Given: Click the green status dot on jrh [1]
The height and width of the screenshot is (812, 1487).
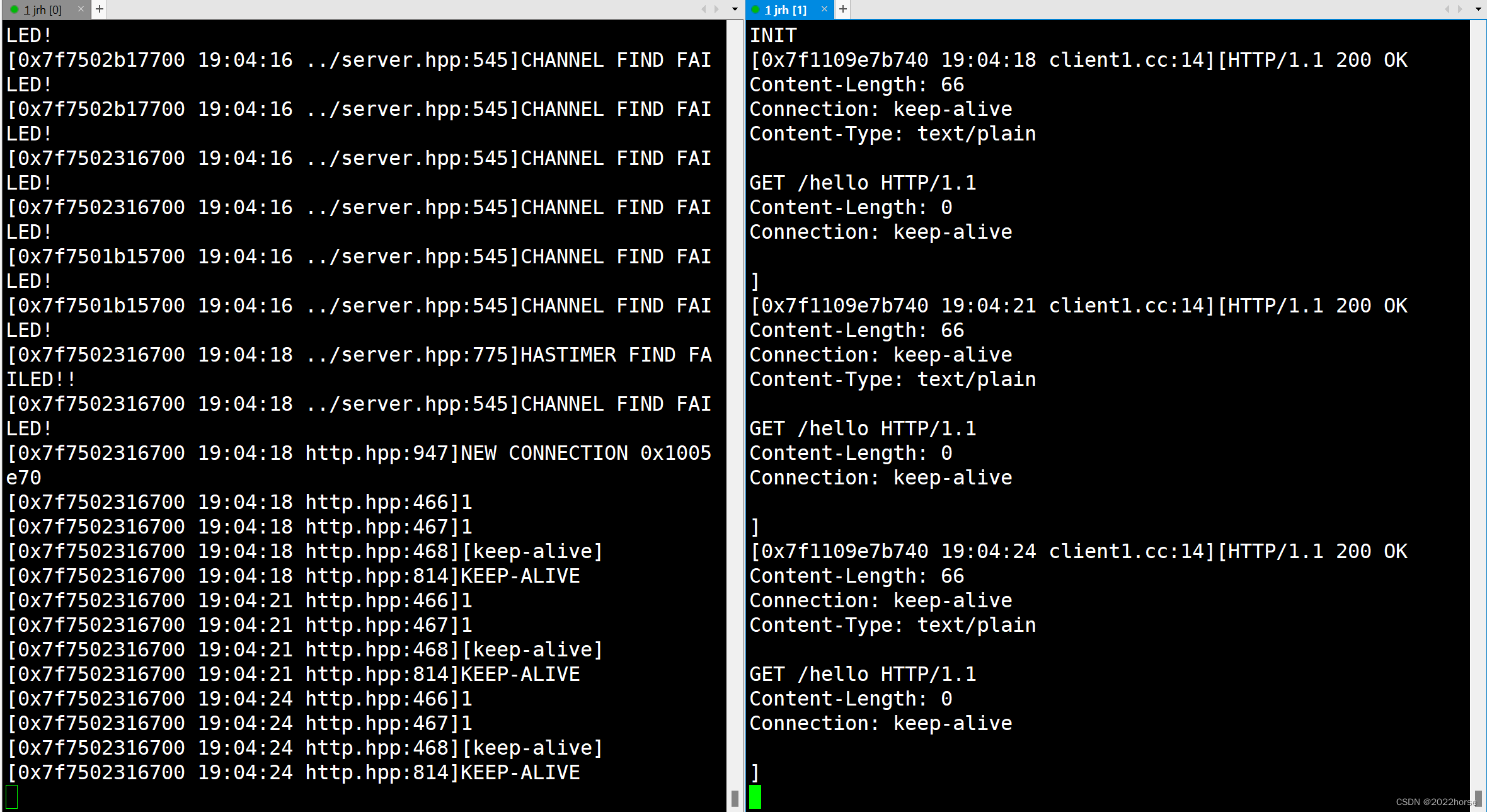Looking at the screenshot, I should tap(755, 10).
